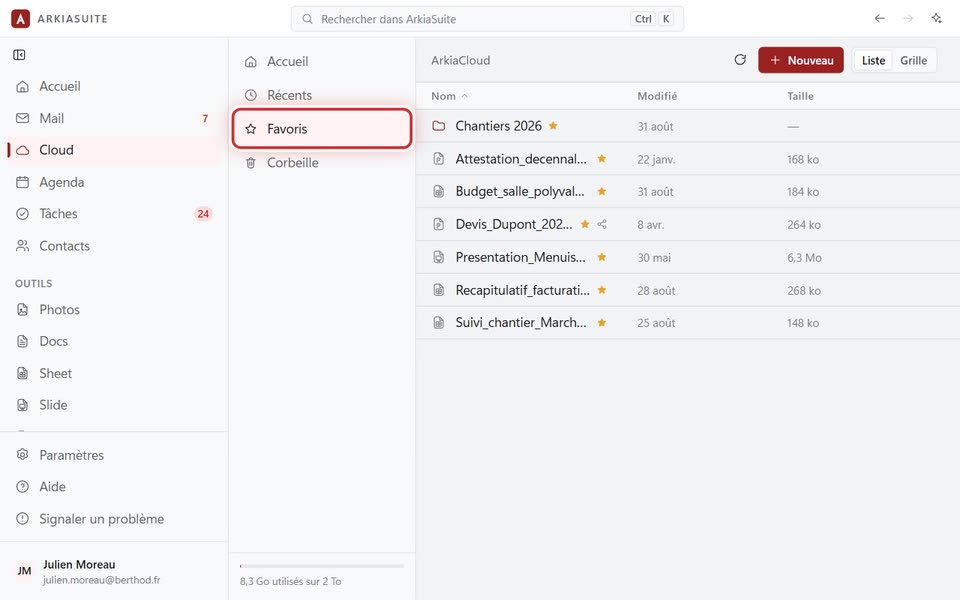Remove favorite star from Attestation_decennal...

[x=602, y=159]
